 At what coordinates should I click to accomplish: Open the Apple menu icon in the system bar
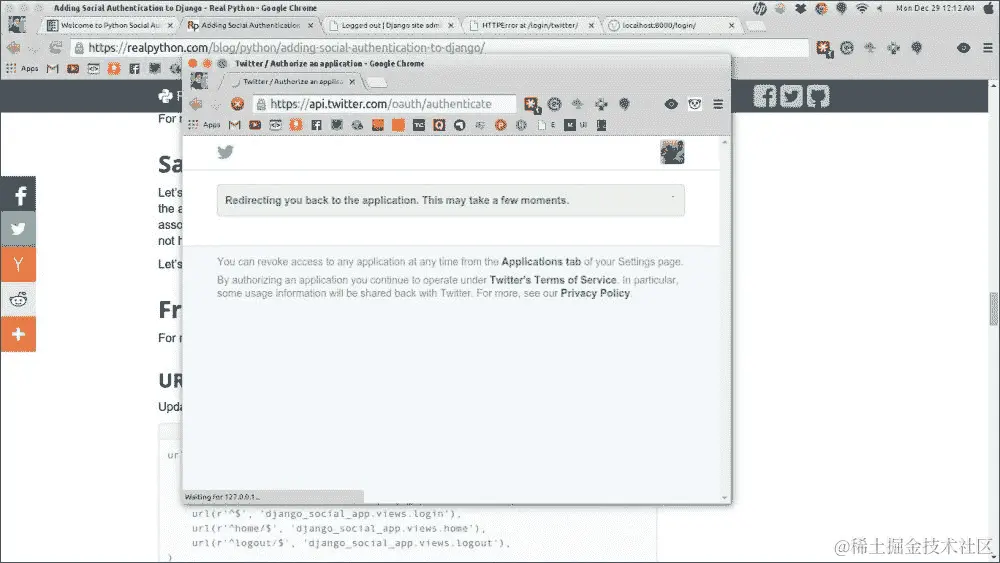tap(989, 8)
